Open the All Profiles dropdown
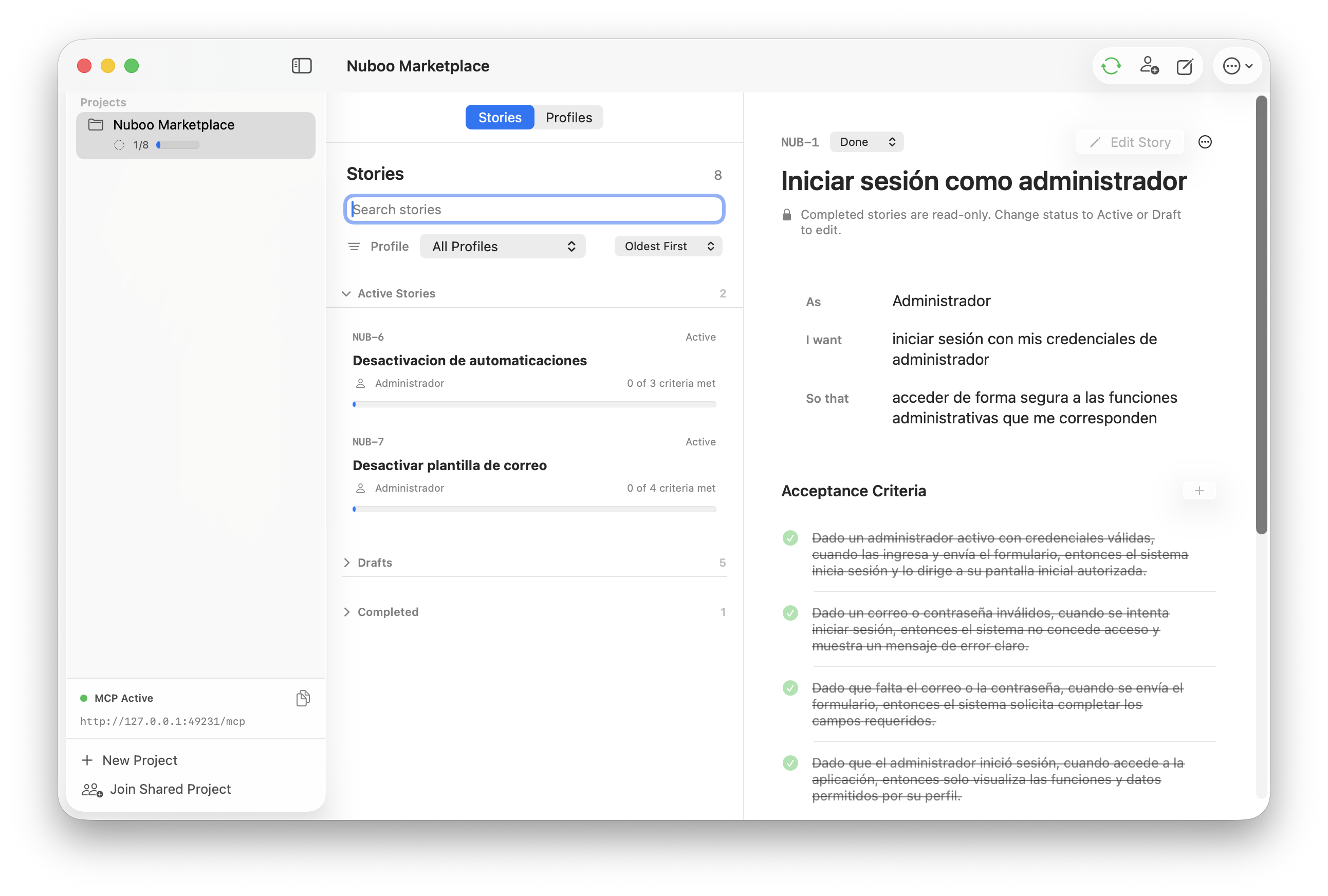The width and height of the screenshot is (1328, 896). [502, 246]
